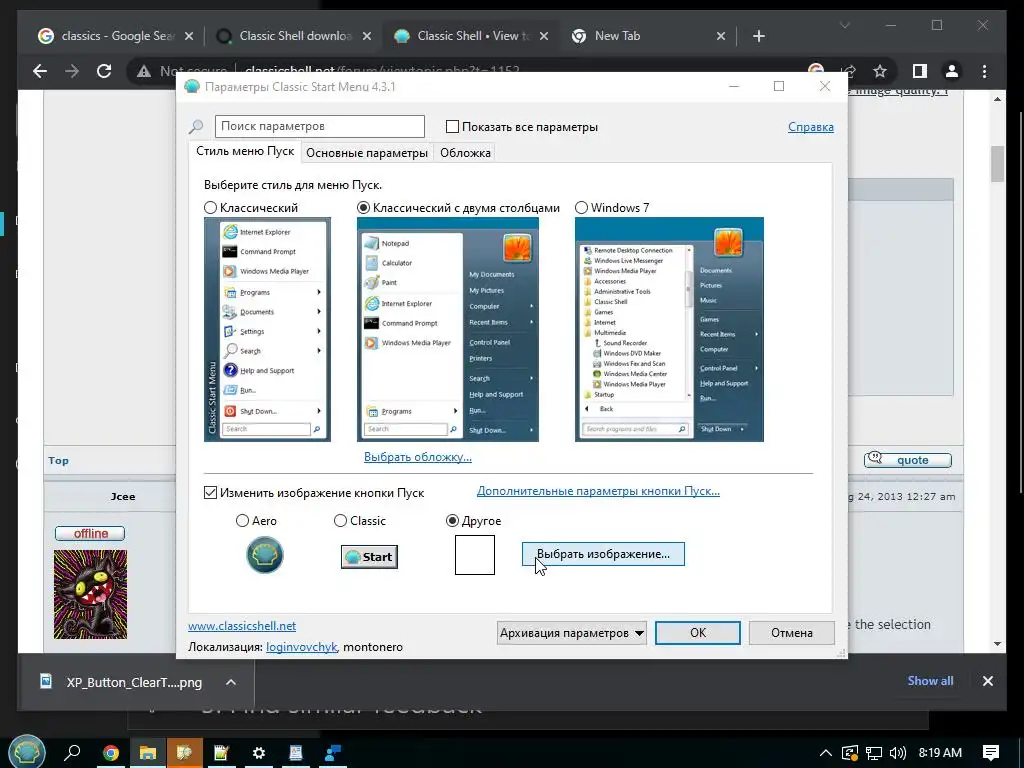Click the offline status badge in forum
The image size is (1024, 768).
[90, 534]
